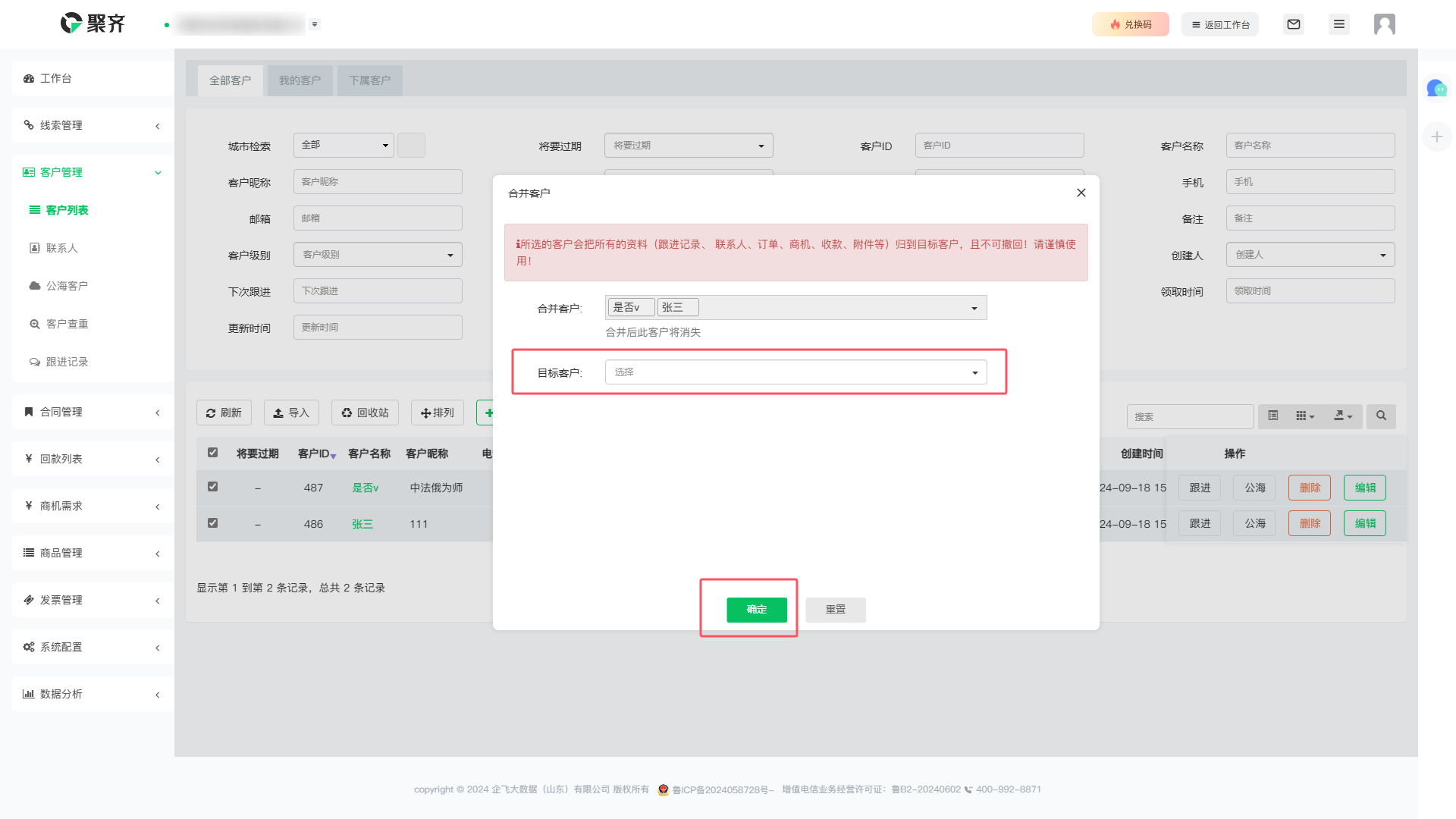Collapse 客户管理 sidebar menu
This screenshot has width=1456, height=819.
pyautogui.click(x=93, y=172)
